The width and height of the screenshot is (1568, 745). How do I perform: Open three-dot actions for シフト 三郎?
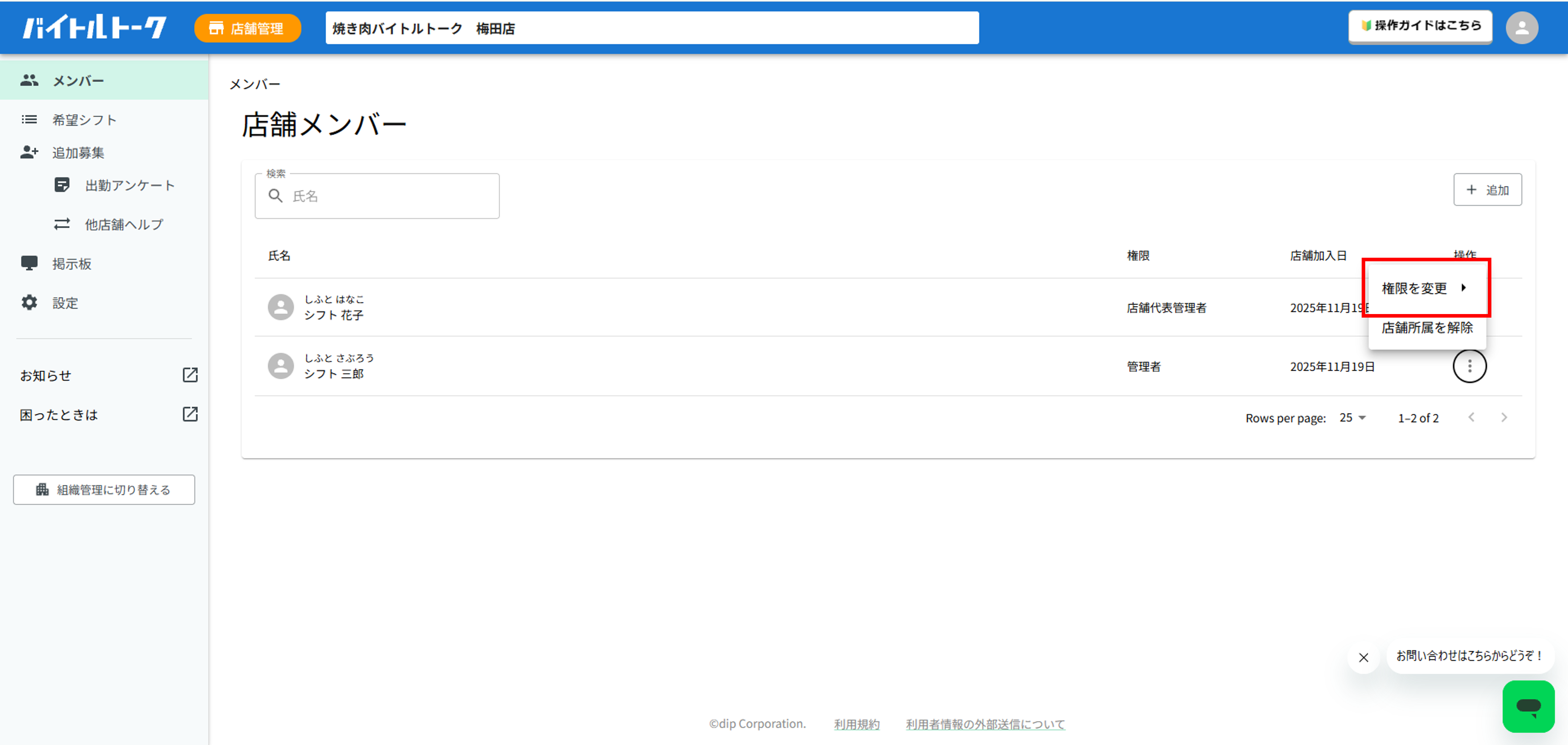coord(1469,366)
